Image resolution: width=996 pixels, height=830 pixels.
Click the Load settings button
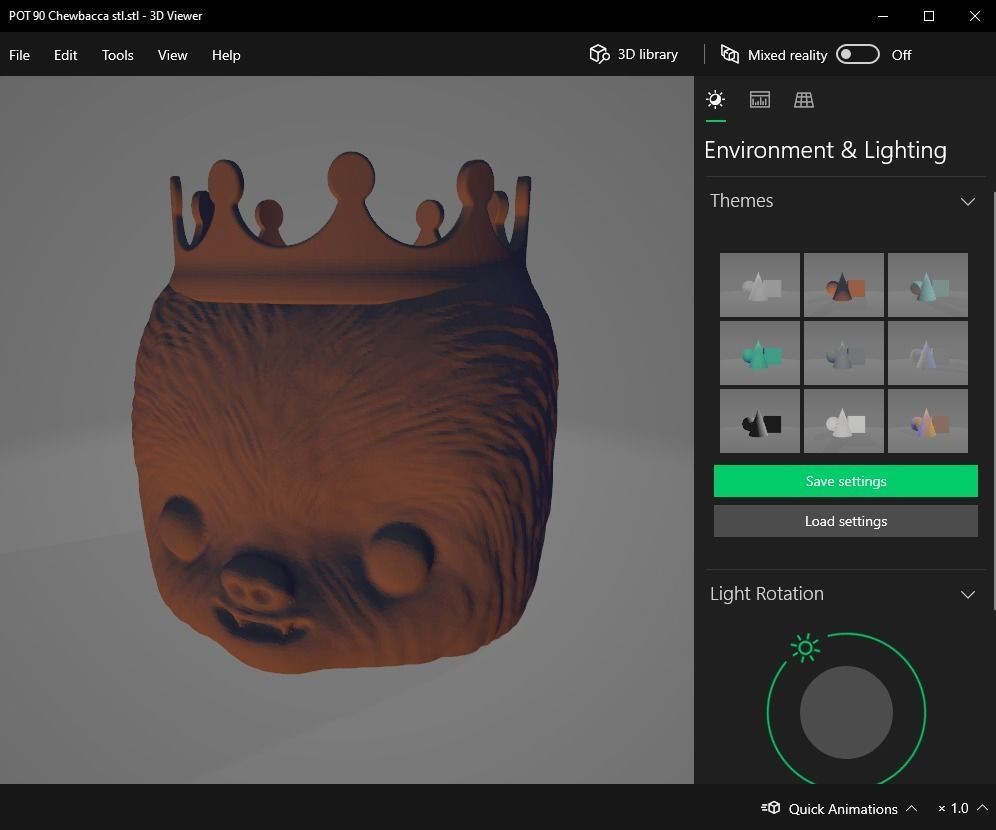[x=845, y=521]
